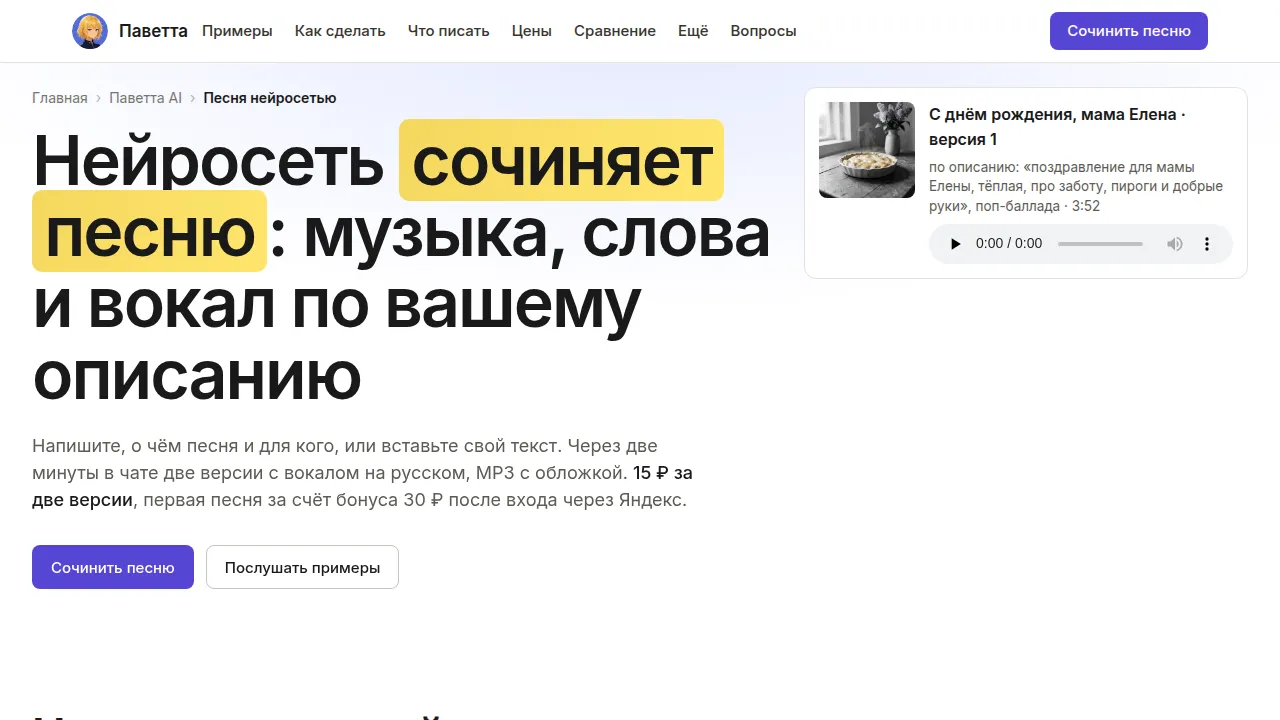Click Послушать примеры button
Viewport: 1280px width, 720px height.
pyautogui.click(x=302, y=567)
